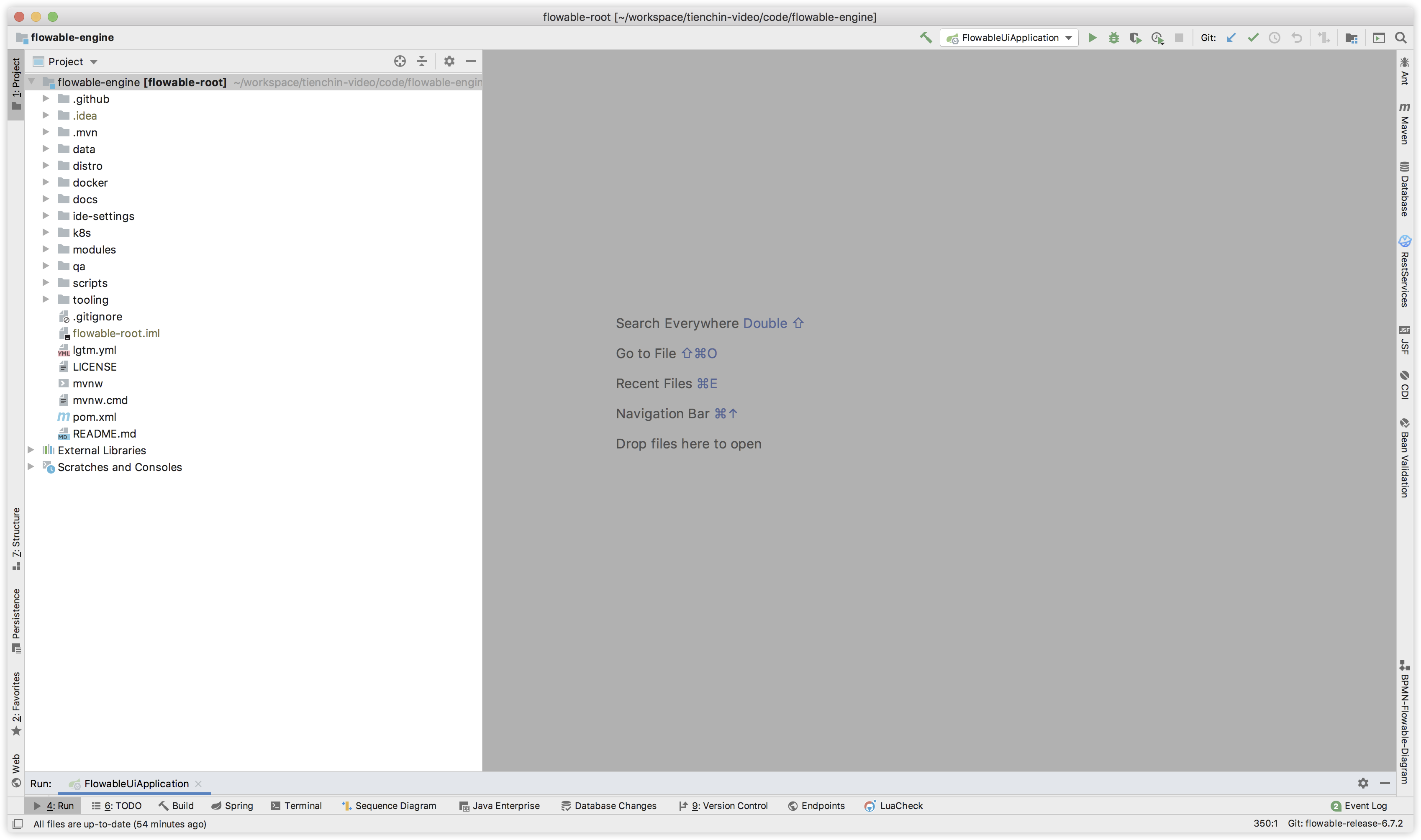This screenshot has width=1421, height=840.
Task: Open Search Everywhere magnifier icon
Action: (x=1400, y=38)
